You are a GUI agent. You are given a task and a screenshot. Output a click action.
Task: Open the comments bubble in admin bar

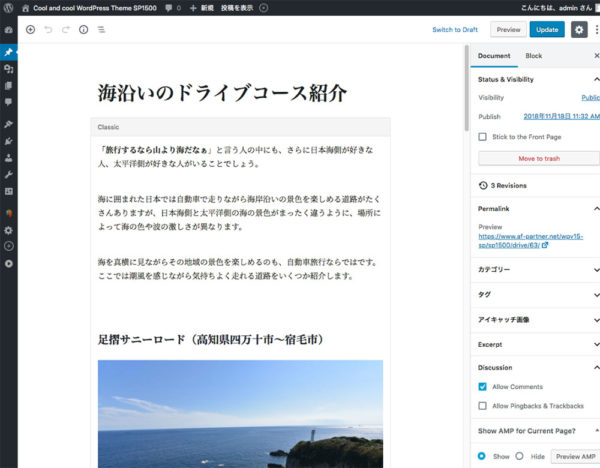point(168,8)
